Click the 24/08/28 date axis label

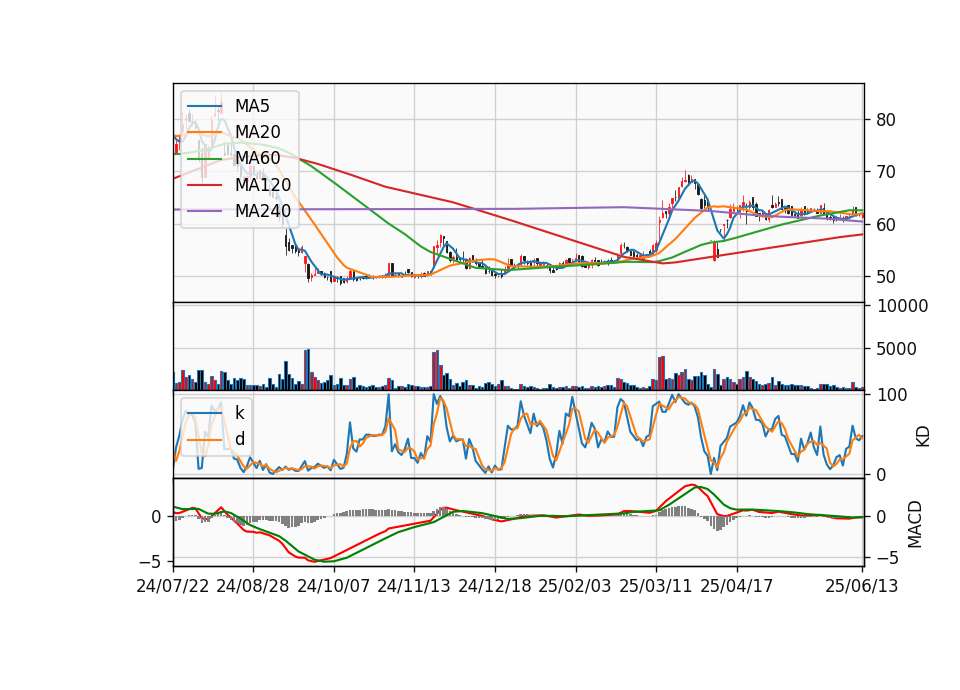tap(253, 586)
